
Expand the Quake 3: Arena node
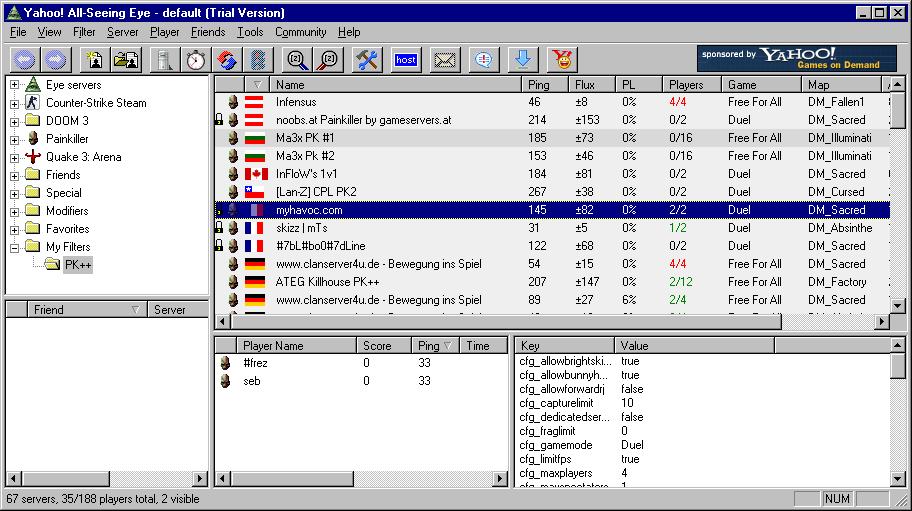pyautogui.click(x=15, y=158)
